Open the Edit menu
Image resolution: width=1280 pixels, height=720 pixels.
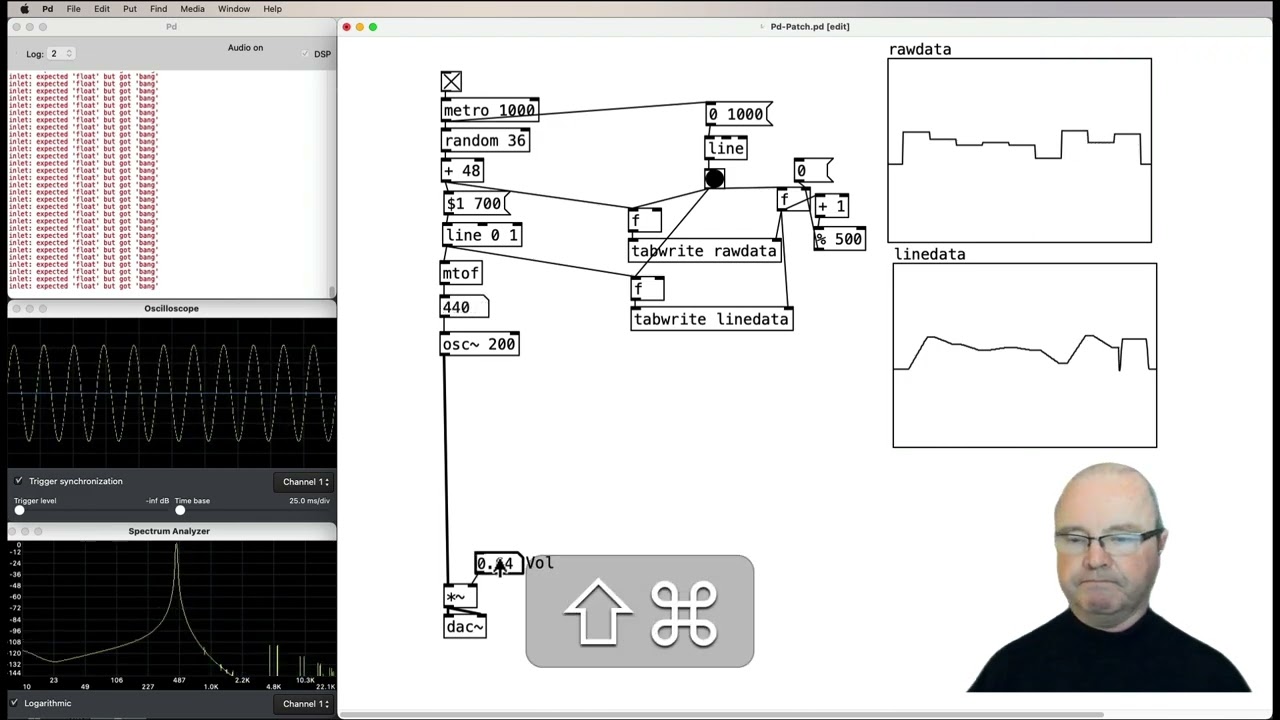[102, 9]
